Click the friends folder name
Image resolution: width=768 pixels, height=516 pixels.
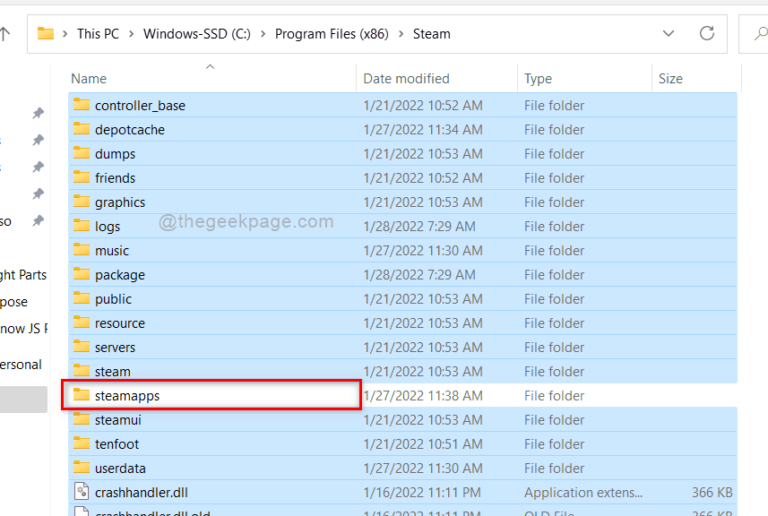pos(115,178)
